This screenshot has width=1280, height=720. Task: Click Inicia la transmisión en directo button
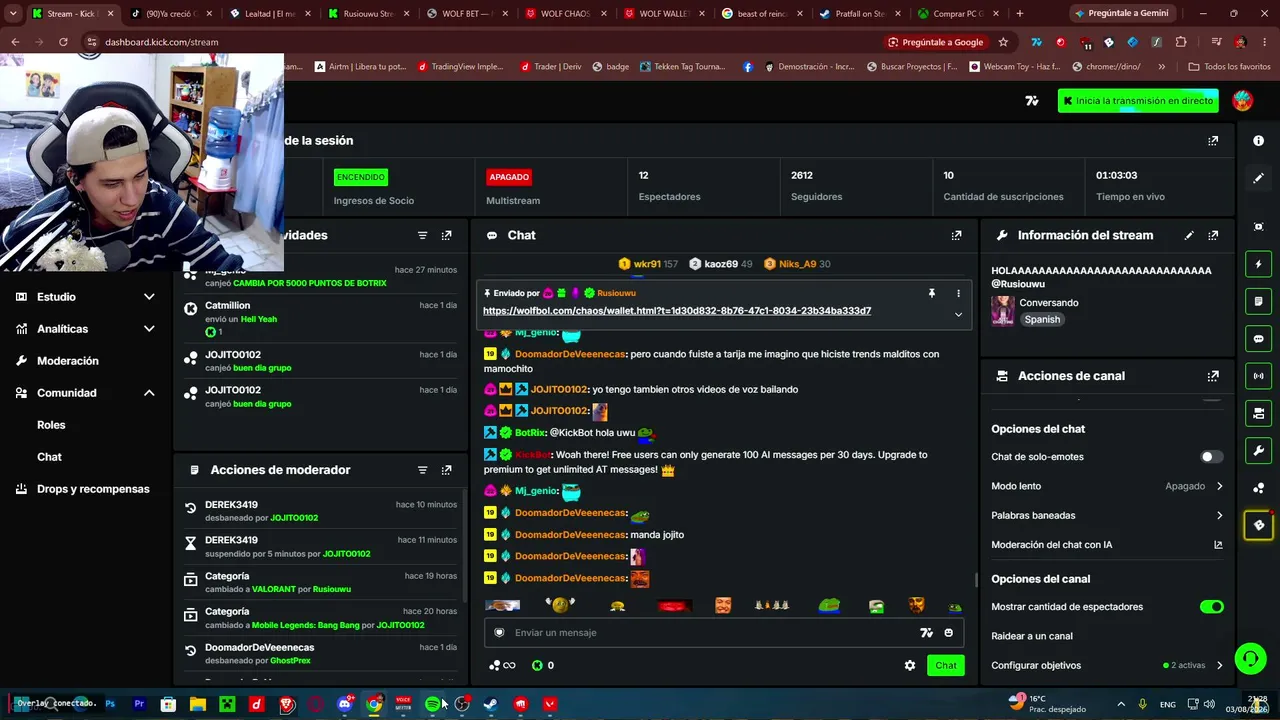[1138, 101]
